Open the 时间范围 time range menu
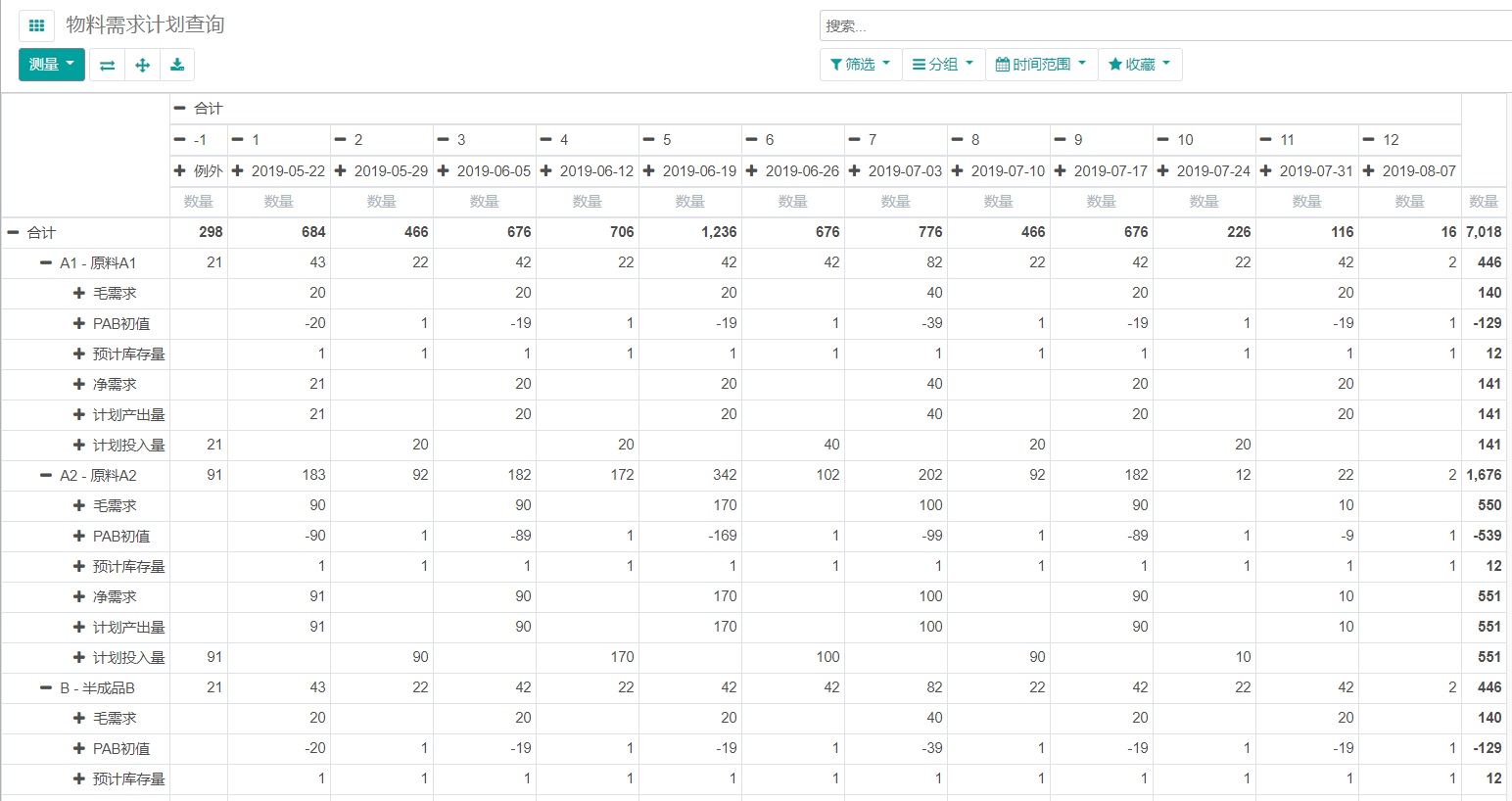The width and height of the screenshot is (1512, 801). [1041, 65]
